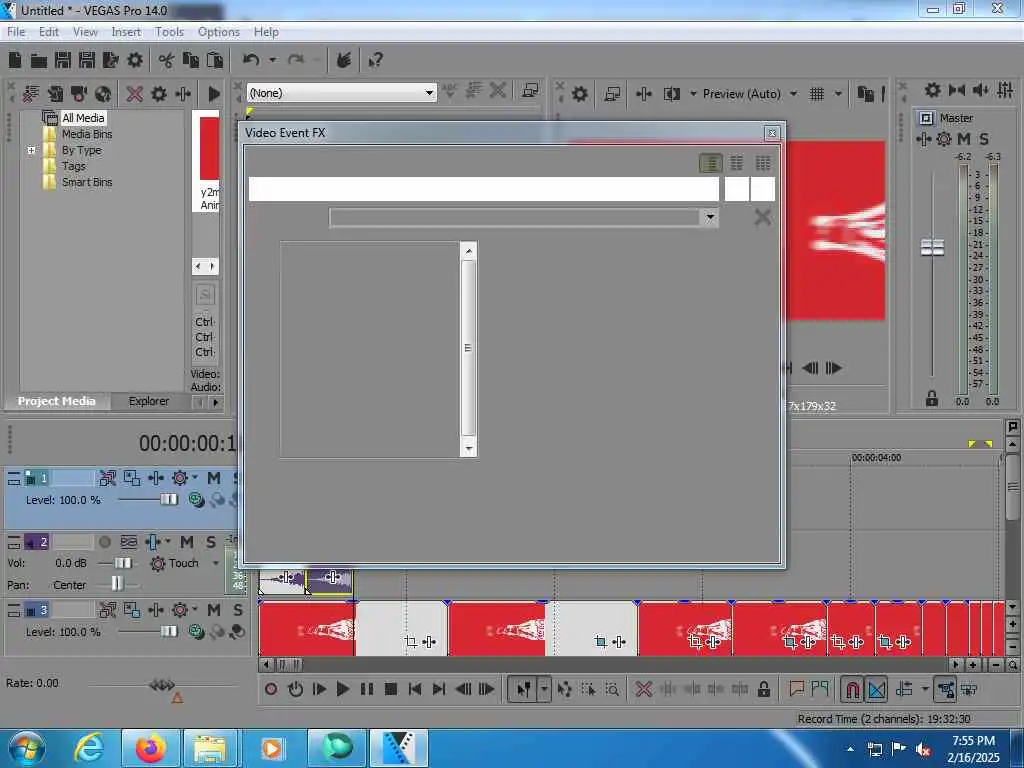Viewport: 1024px width, 768px height.
Task: Click Pause in the transport bar
Action: [366, 689]
